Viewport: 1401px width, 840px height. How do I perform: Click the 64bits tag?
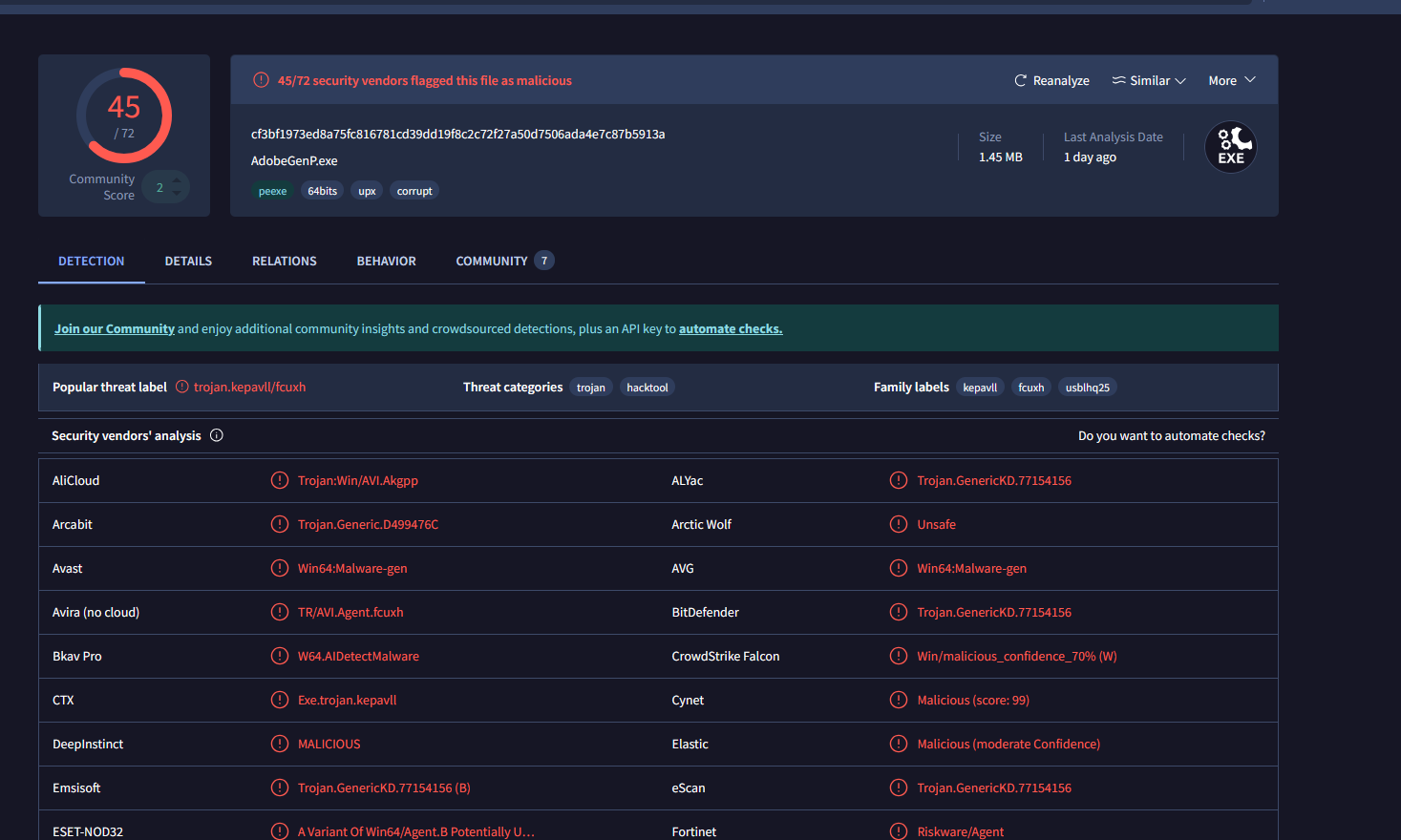click(x=323, y=191)
